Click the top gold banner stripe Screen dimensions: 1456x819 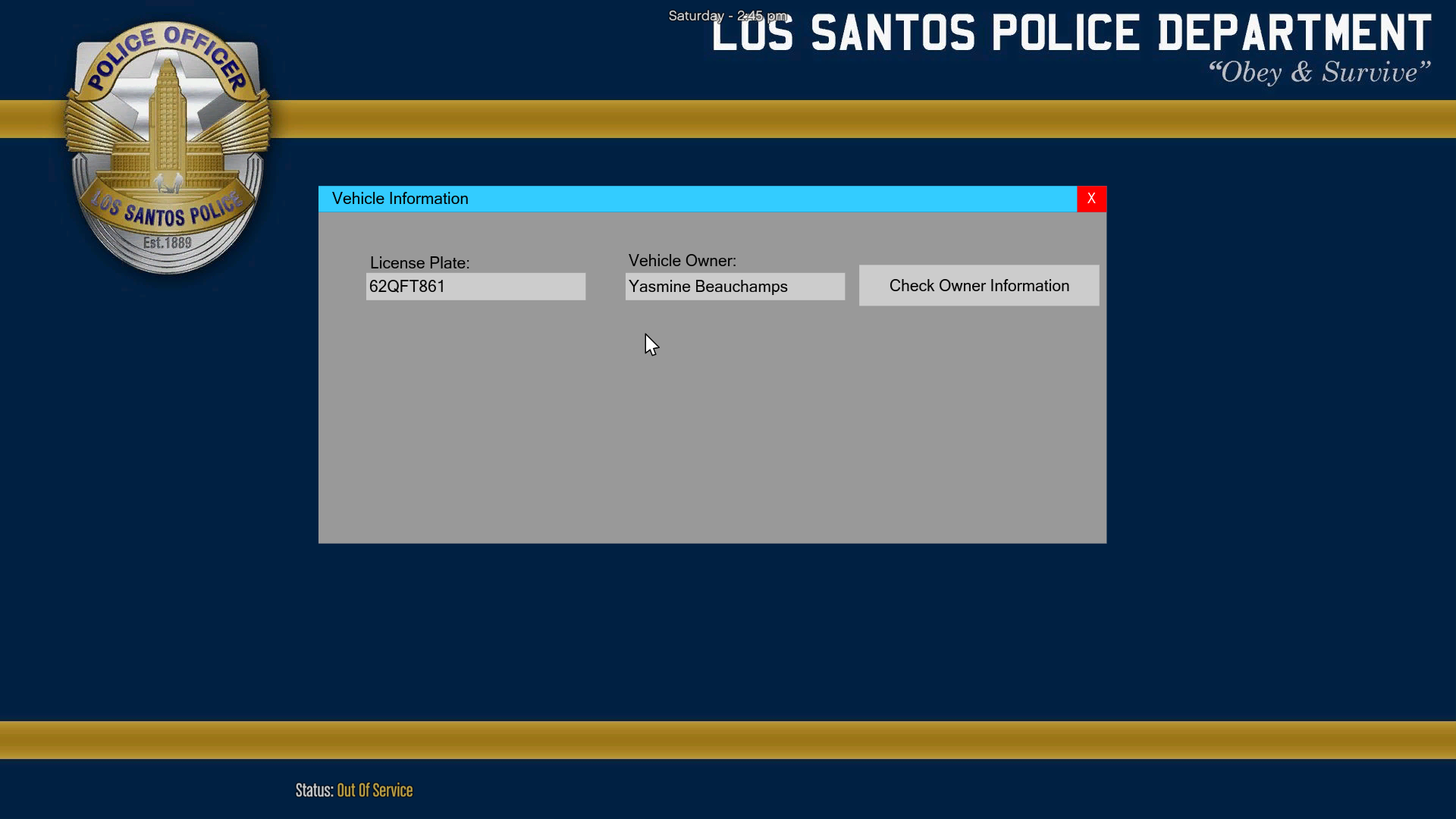[834, 119]
